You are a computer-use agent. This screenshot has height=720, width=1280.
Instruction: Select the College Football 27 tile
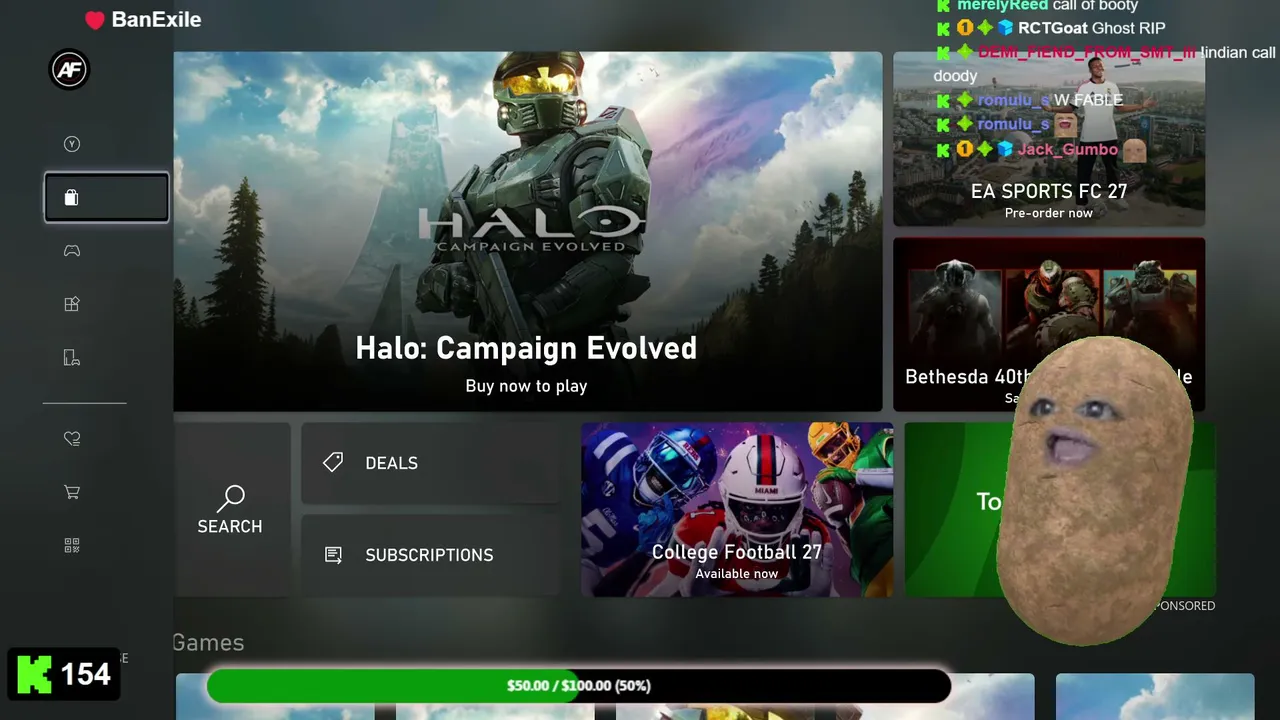click(737, 509)
